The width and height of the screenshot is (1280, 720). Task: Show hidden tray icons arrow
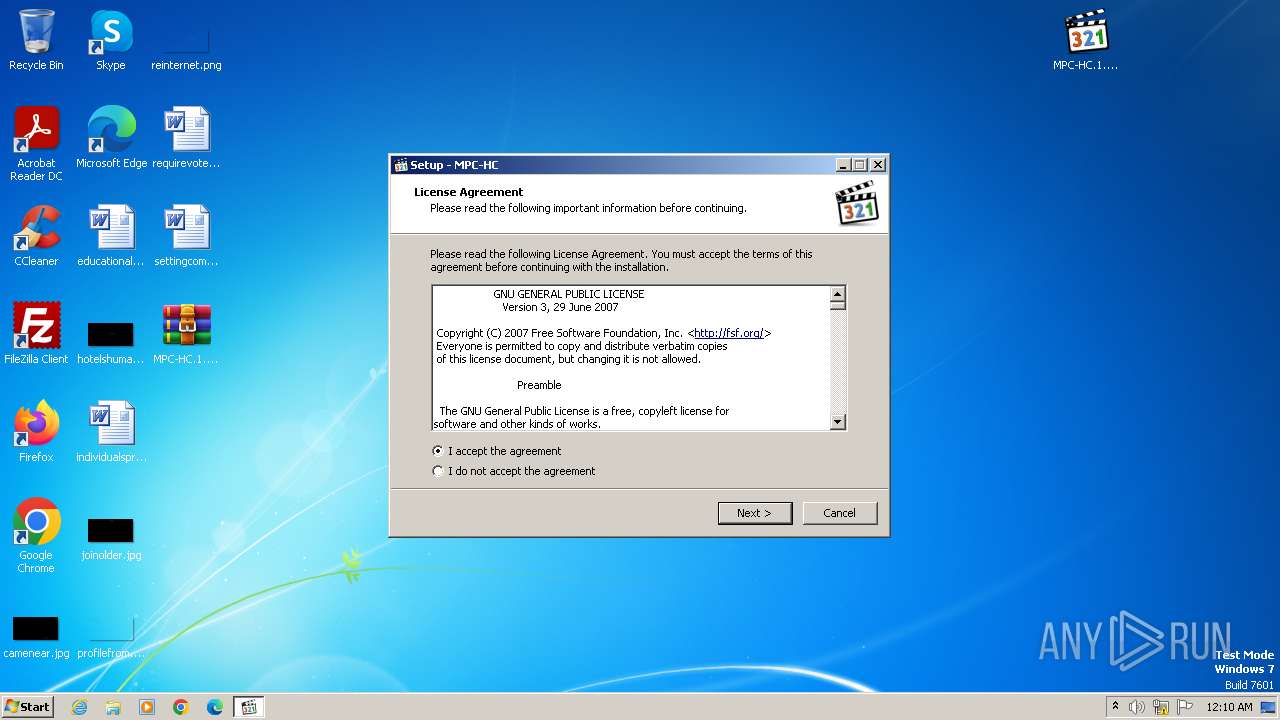tap(1115, 706)
